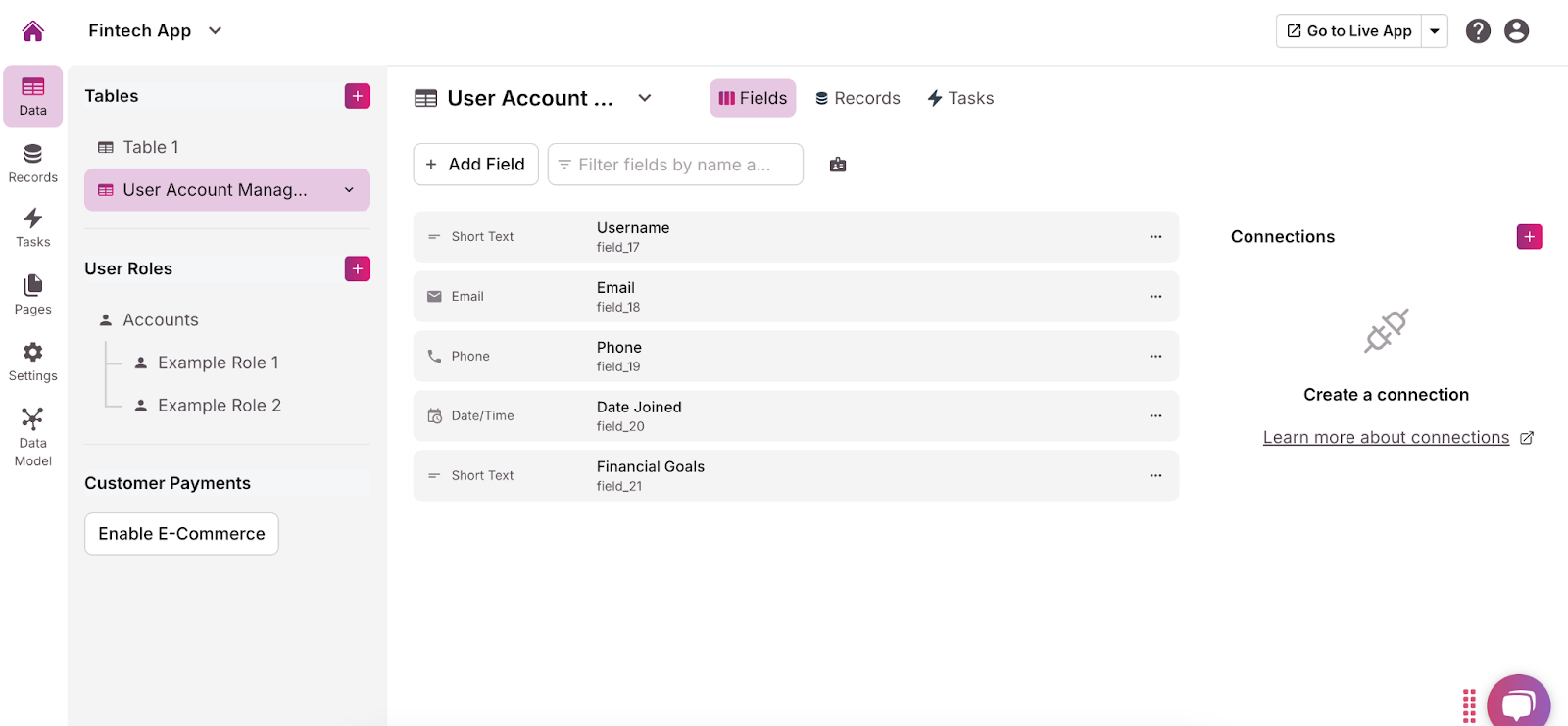Switch to the Records tab
This screenshot has height=726, width=1568.
[x=857, y=98]
